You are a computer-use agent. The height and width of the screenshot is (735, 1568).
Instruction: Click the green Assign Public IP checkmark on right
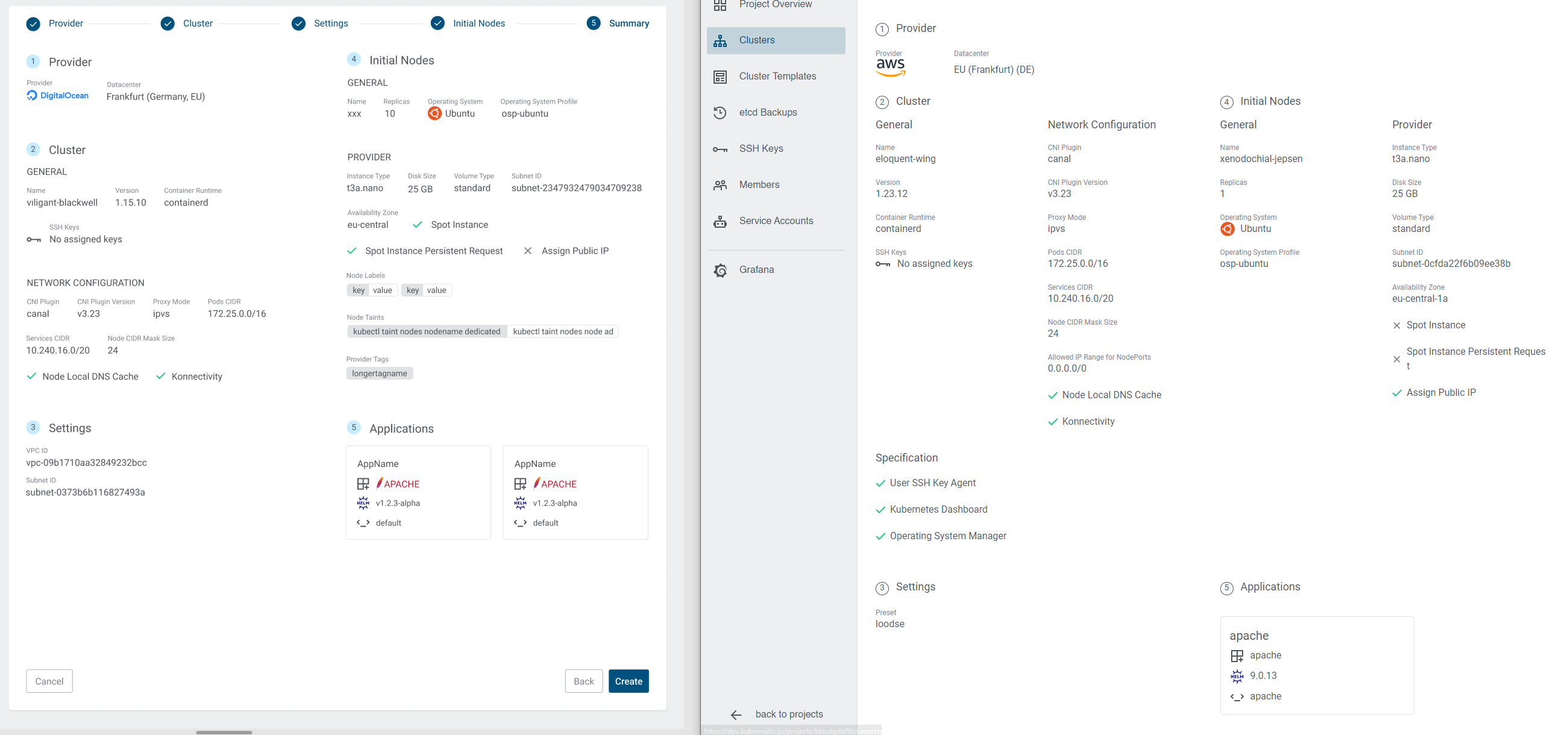tap(1397, 393)
